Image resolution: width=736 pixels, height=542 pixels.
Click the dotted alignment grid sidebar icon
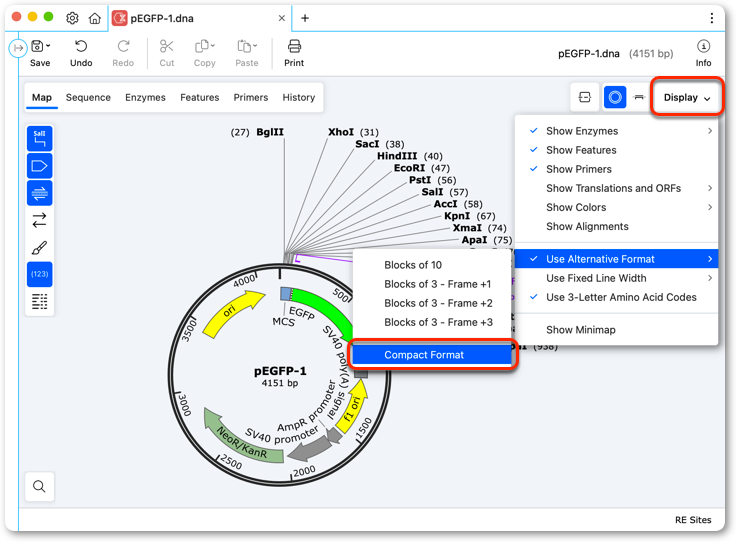tap(39, 301)
